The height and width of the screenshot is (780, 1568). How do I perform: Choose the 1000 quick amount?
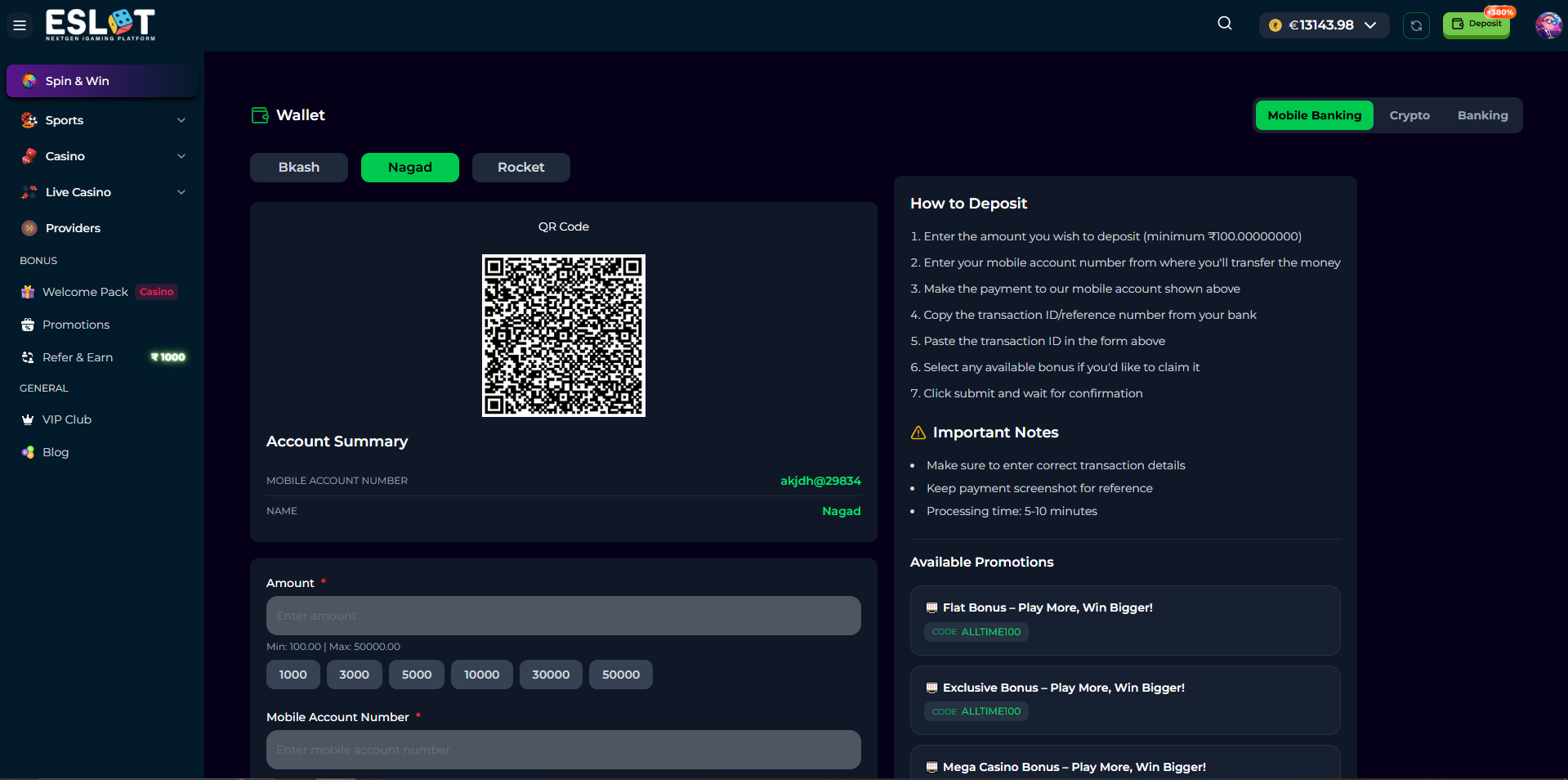click(x=293, y=675)
